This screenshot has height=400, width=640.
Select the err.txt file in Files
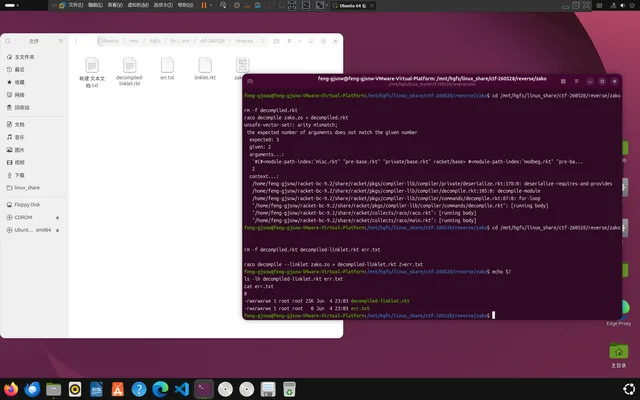167,68
